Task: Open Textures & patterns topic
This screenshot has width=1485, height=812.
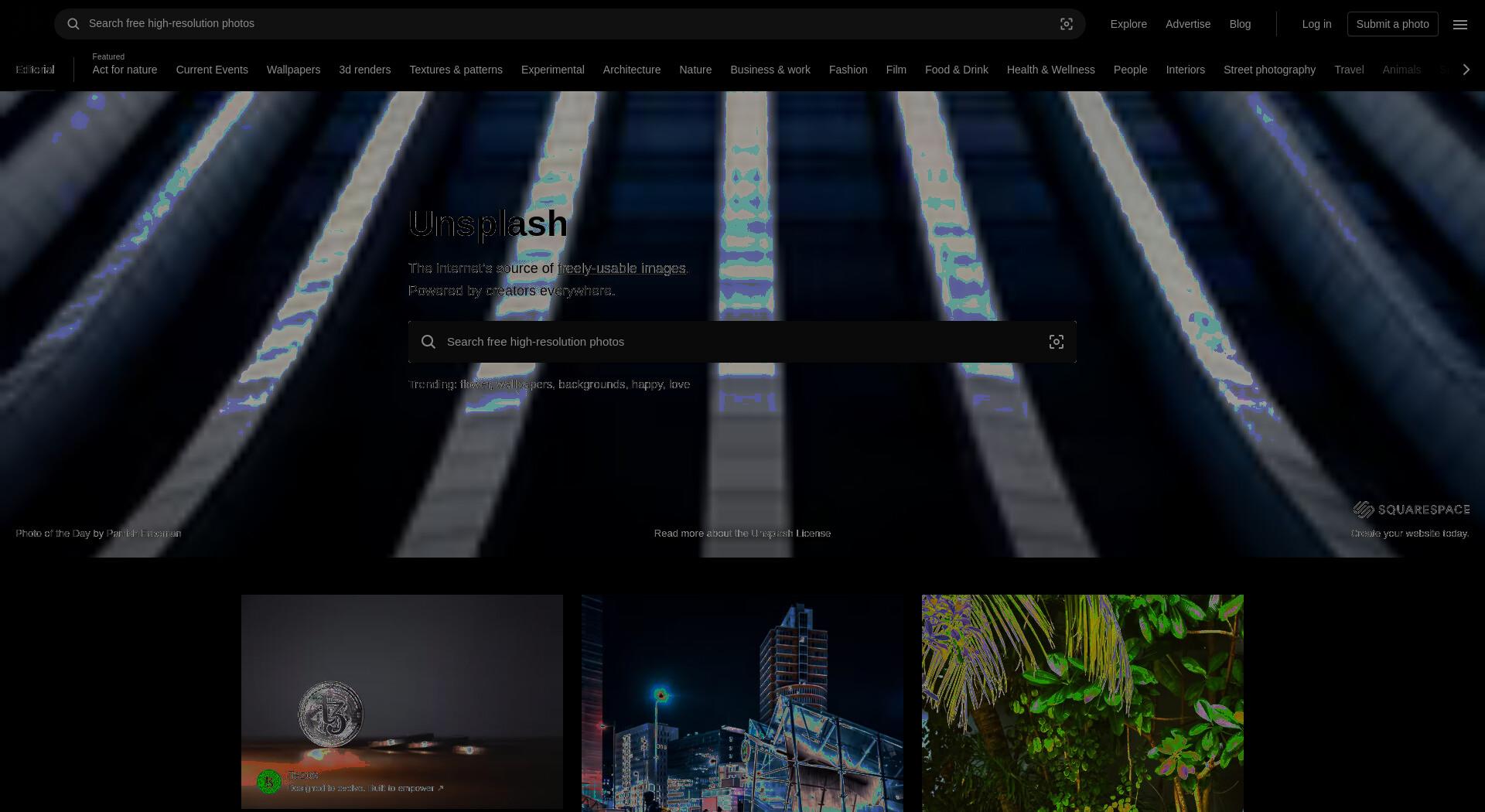Action: tap(456, 70)
